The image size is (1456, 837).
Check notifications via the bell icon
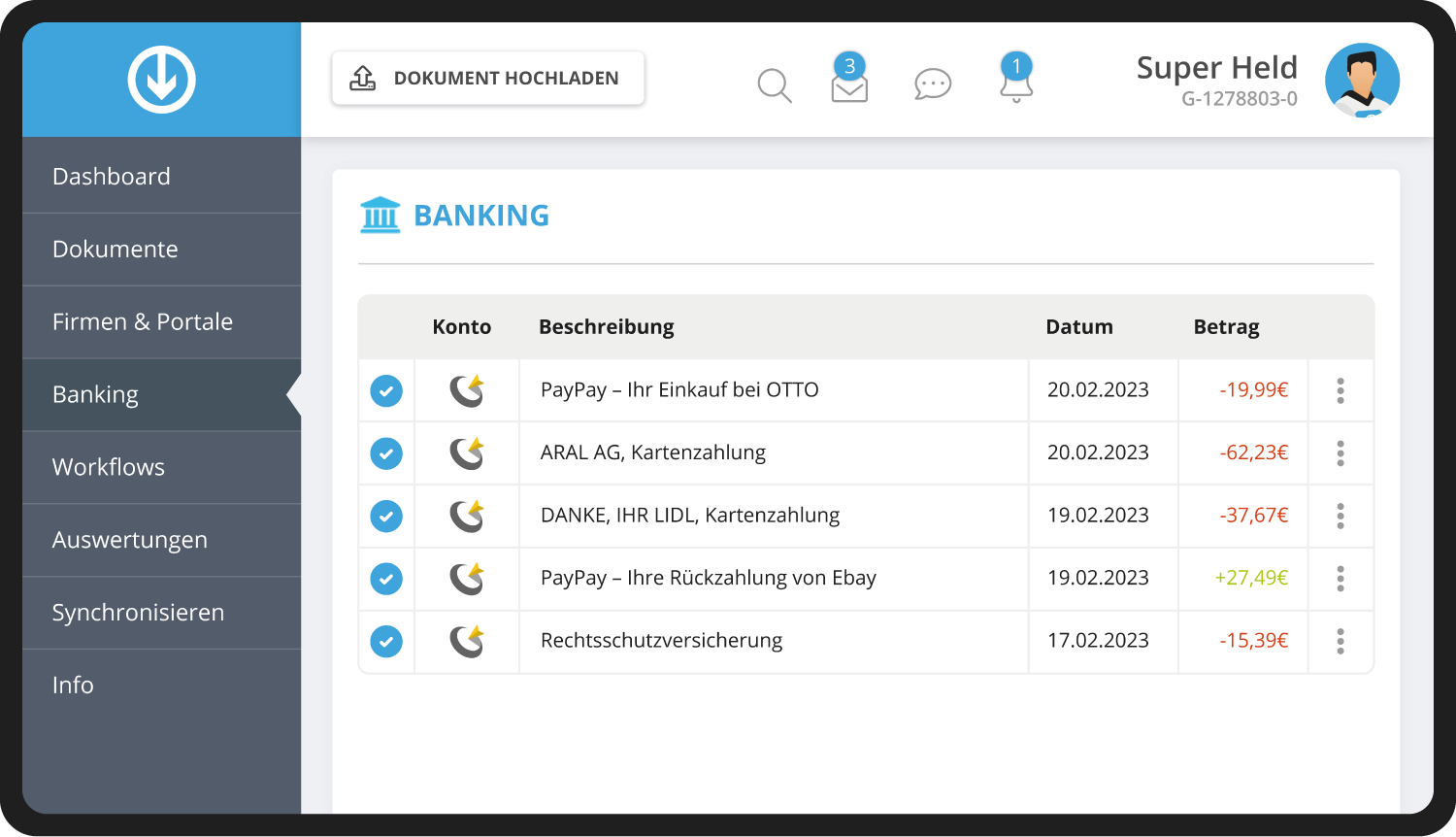click(x=1015, y=87)
